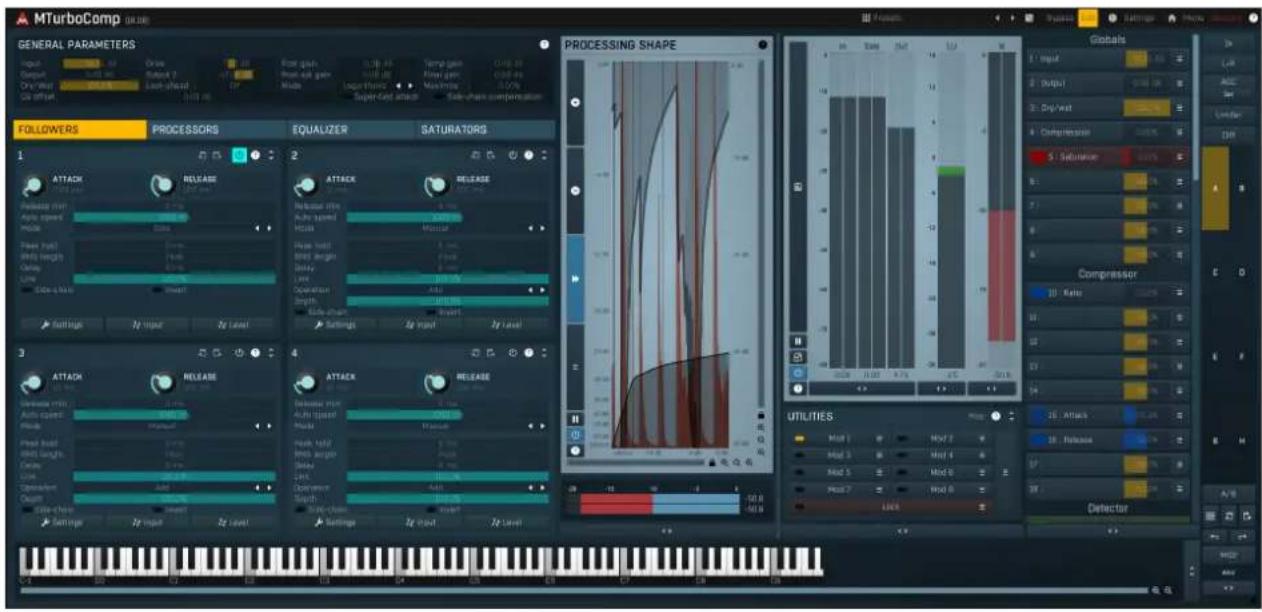Change follower 3 Mode with arrow selector
The width and height of the screenshot is (1262, 612).
tap(264, 426)
